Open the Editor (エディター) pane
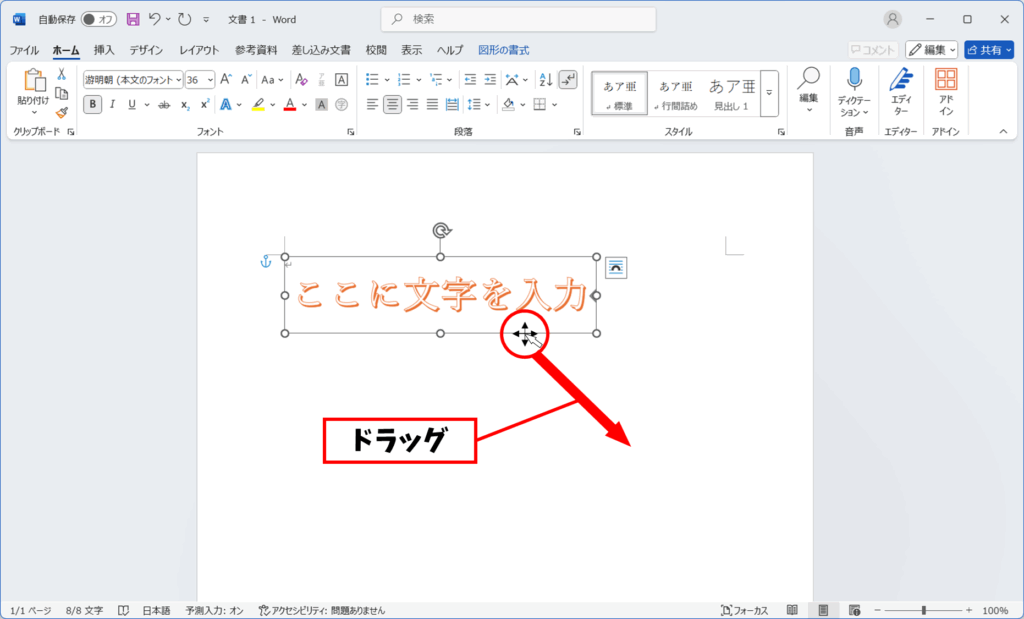Screen dimensions: 1024x619 coord(900,91)
